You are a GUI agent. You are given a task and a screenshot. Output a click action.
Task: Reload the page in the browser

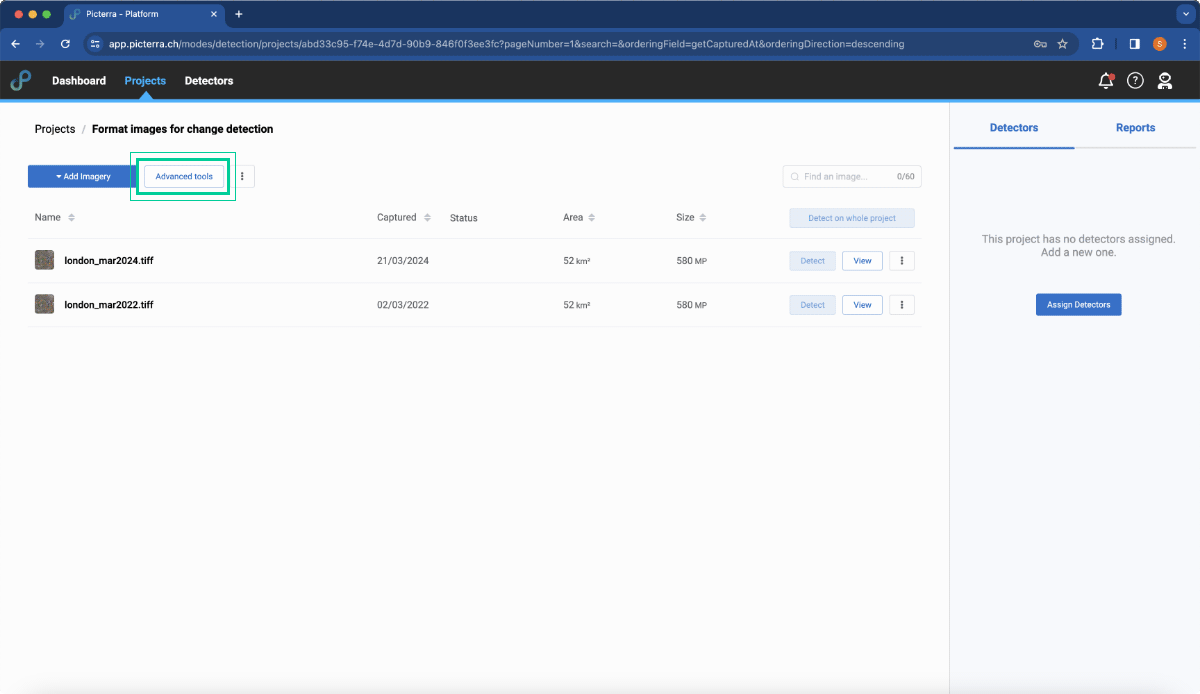[x=66, y=44]
